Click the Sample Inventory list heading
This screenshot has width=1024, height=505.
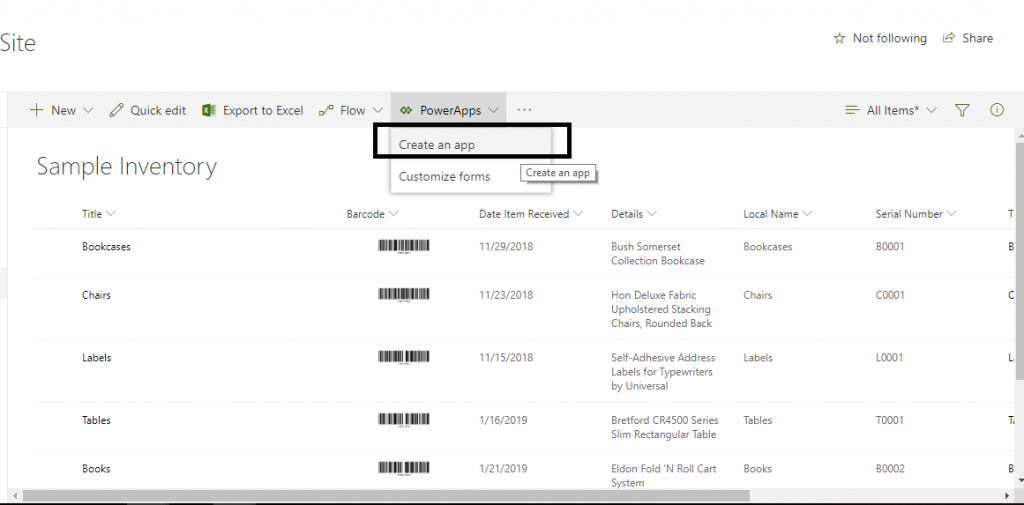tap(127, 166)
